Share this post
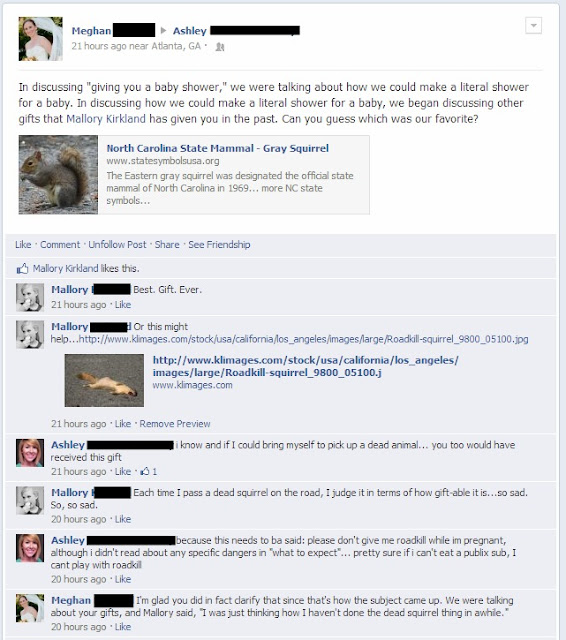The width and height of the screenshot is (566, 640). pyautogui.click(x=167, y=244)
